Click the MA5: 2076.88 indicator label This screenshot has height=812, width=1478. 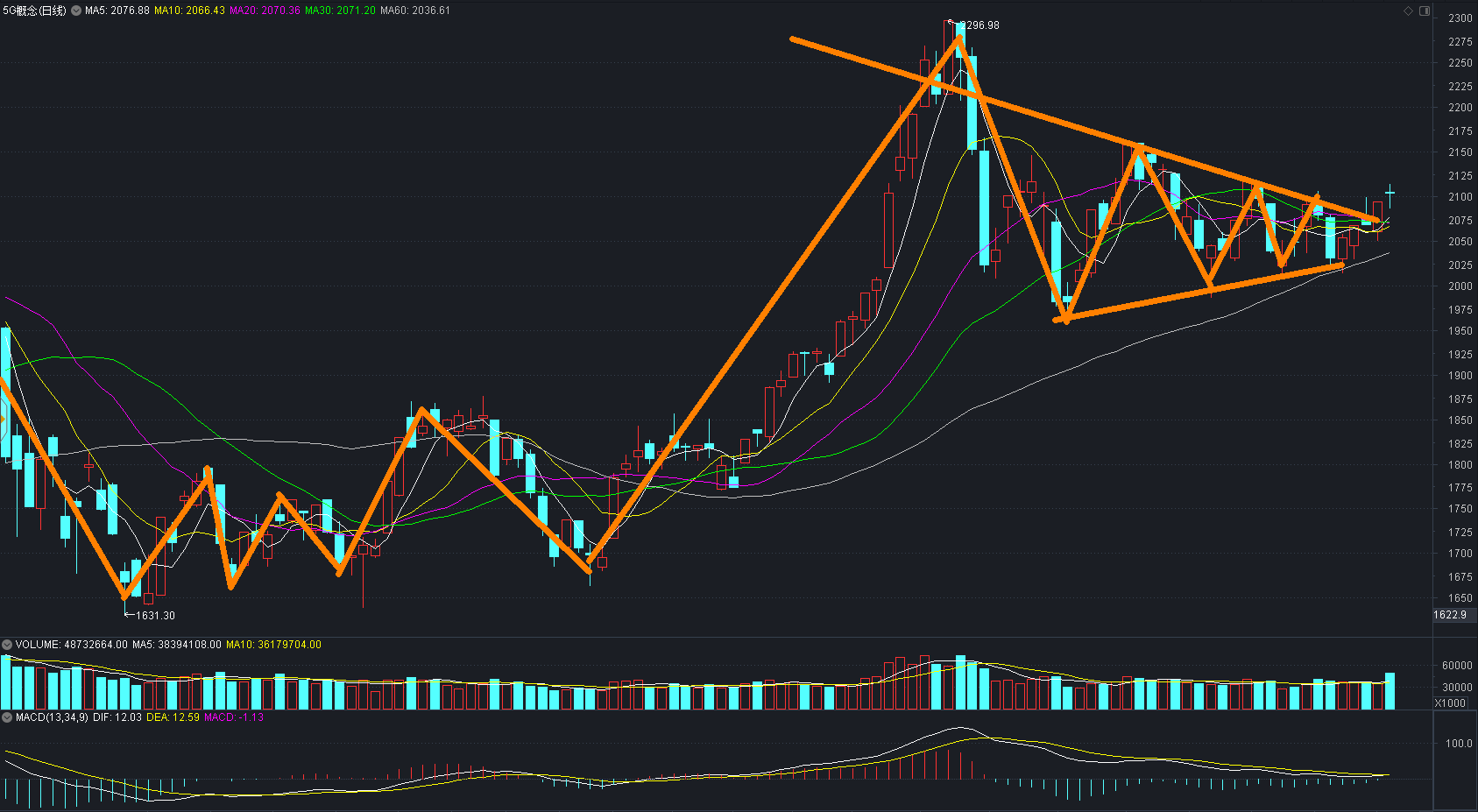pos(117,11)
